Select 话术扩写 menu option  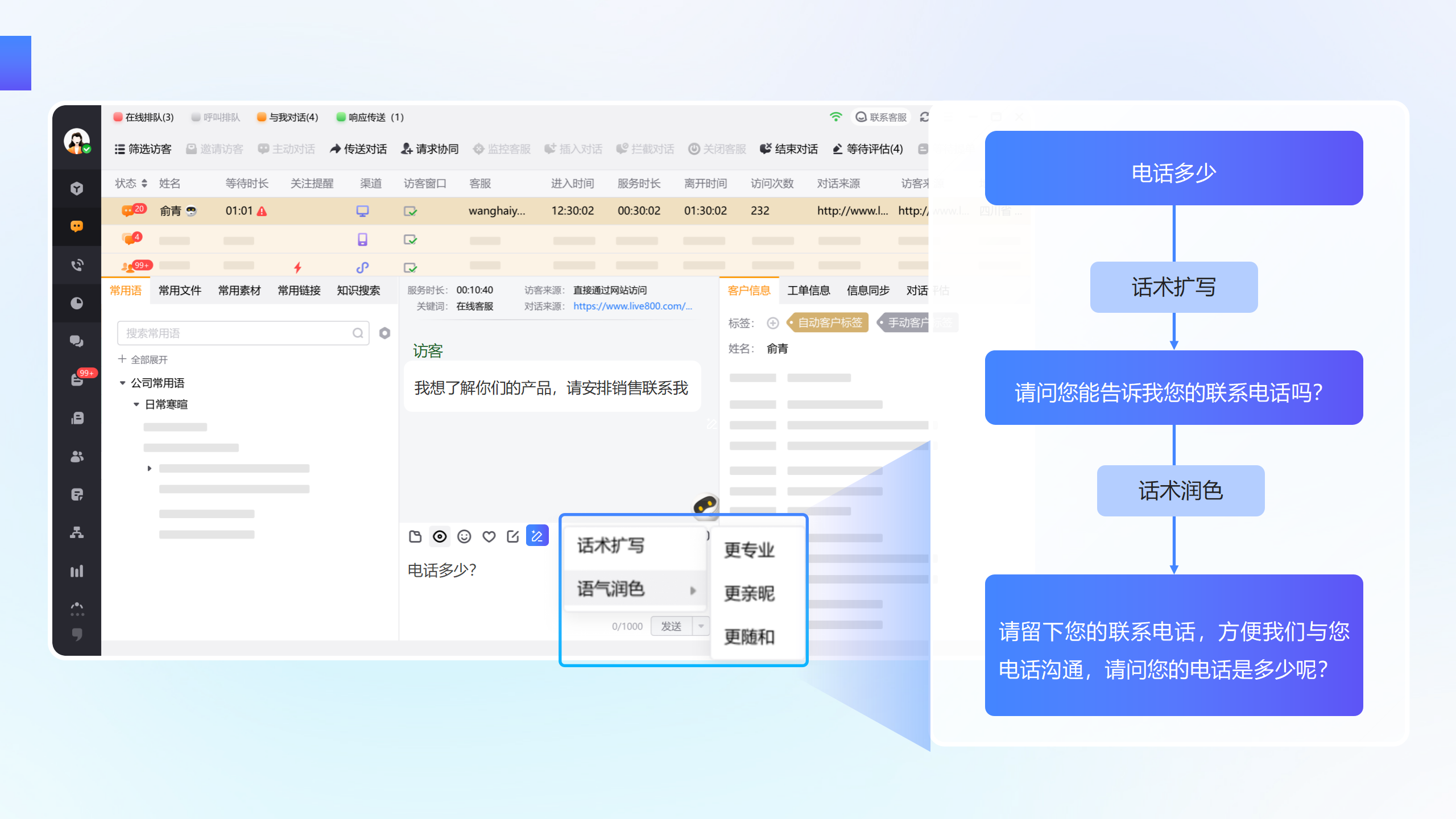click(x=611, y=545)
